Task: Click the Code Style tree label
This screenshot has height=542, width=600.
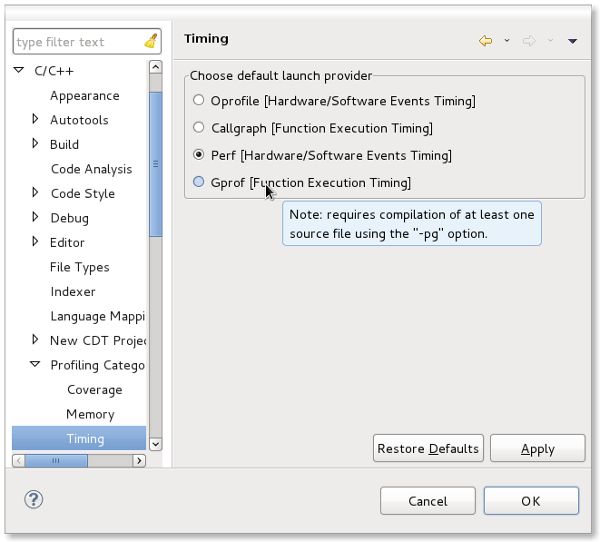Action: (x=83, y=194)
